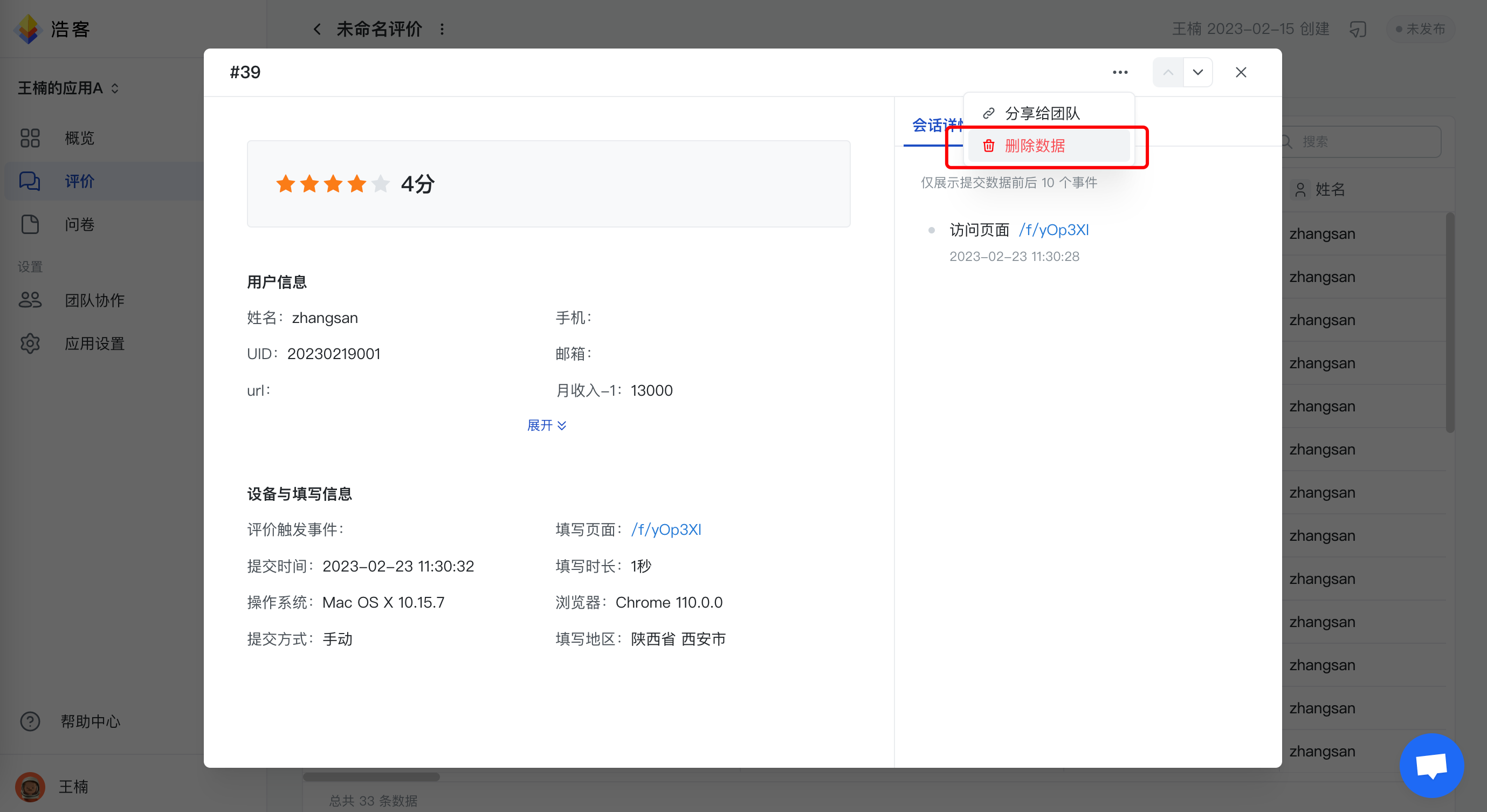Go to the next record with the down arrow
The width and height of the screenshot is (1487, 812).
click(1198, 72)
